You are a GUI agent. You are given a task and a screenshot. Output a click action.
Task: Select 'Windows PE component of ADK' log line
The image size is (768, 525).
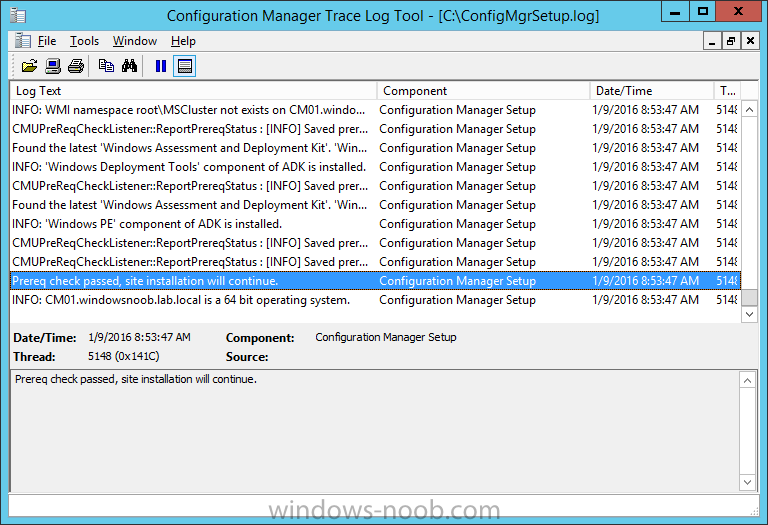(375, 224)
